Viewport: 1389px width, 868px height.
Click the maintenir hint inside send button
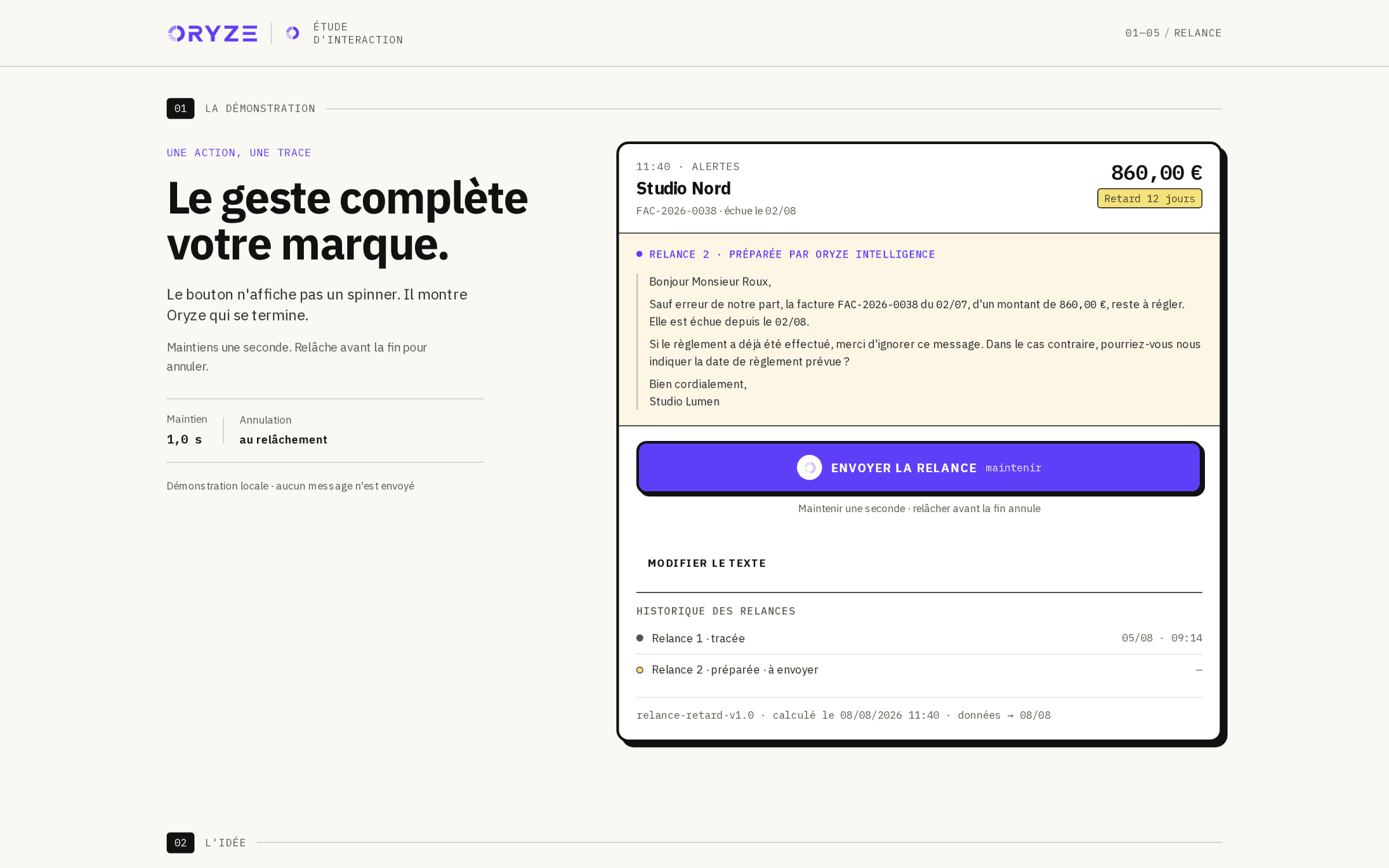[x=1013, y=468]
